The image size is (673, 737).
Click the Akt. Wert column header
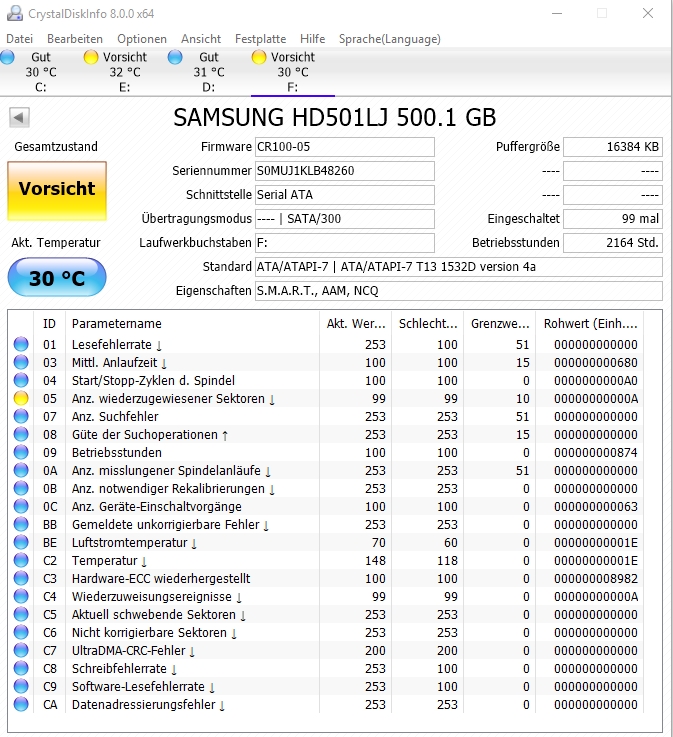tap(355, 323)
